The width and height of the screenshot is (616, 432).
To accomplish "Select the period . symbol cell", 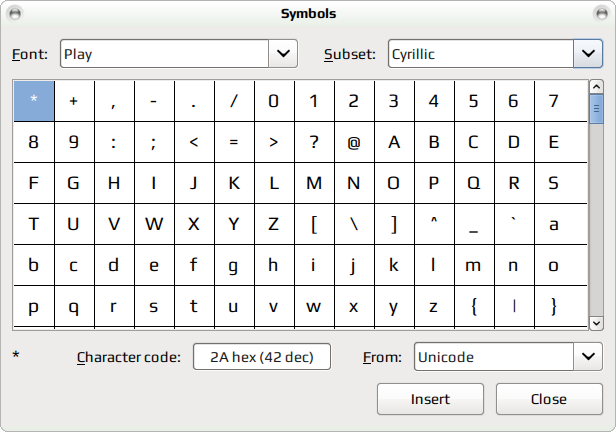I will [x=194, y=101].
